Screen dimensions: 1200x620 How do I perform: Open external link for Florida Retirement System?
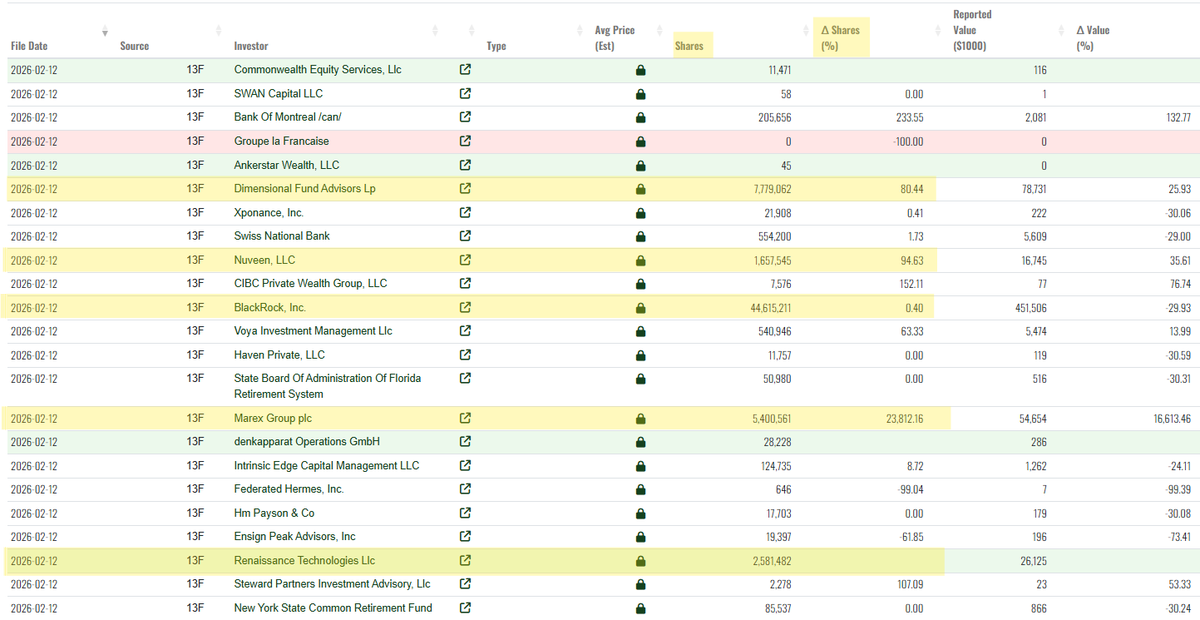click(x=465, y=378)
